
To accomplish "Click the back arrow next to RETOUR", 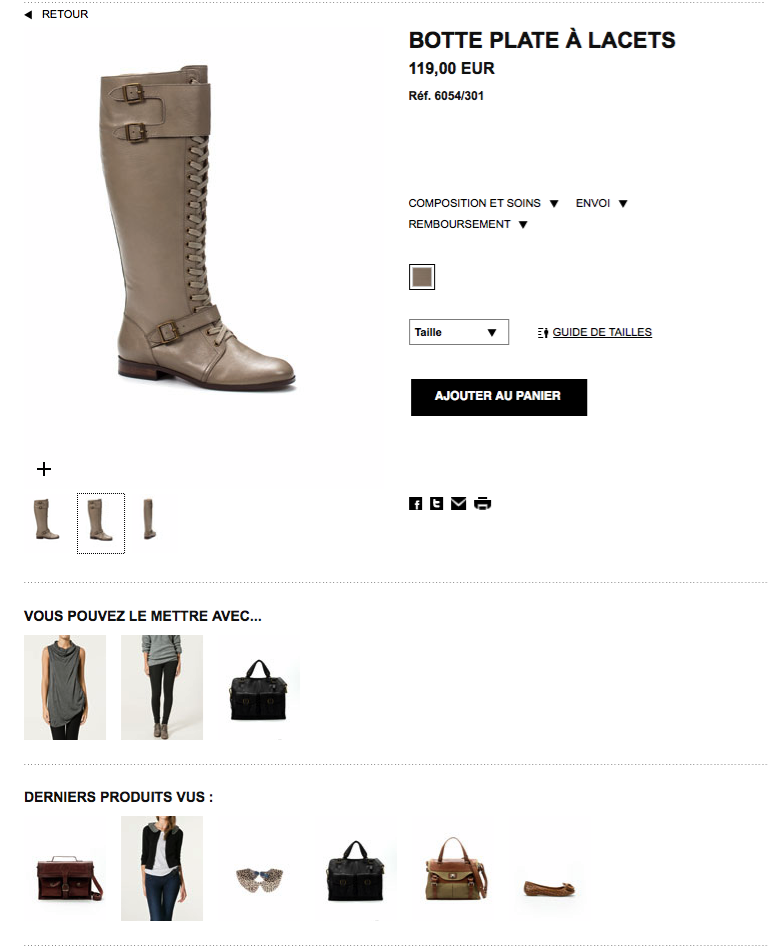I will coord(28,15).
